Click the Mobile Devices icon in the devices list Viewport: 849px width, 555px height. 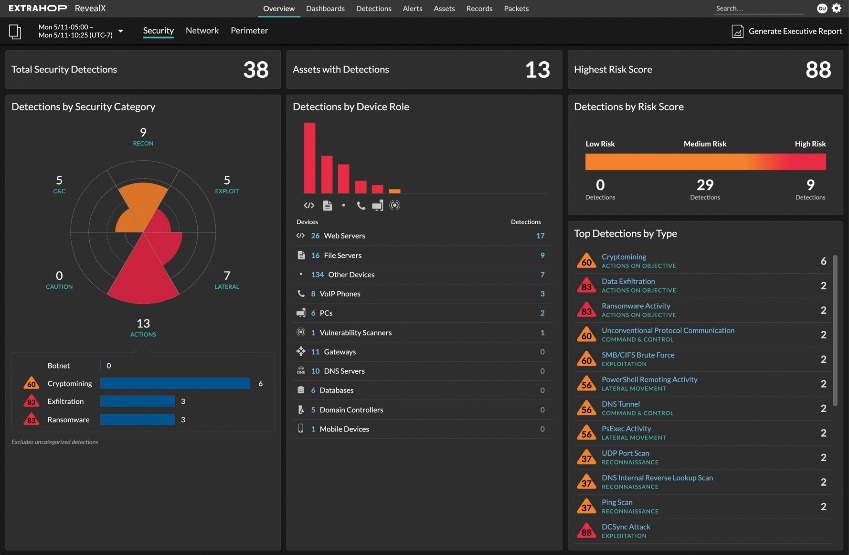[301, 429]
